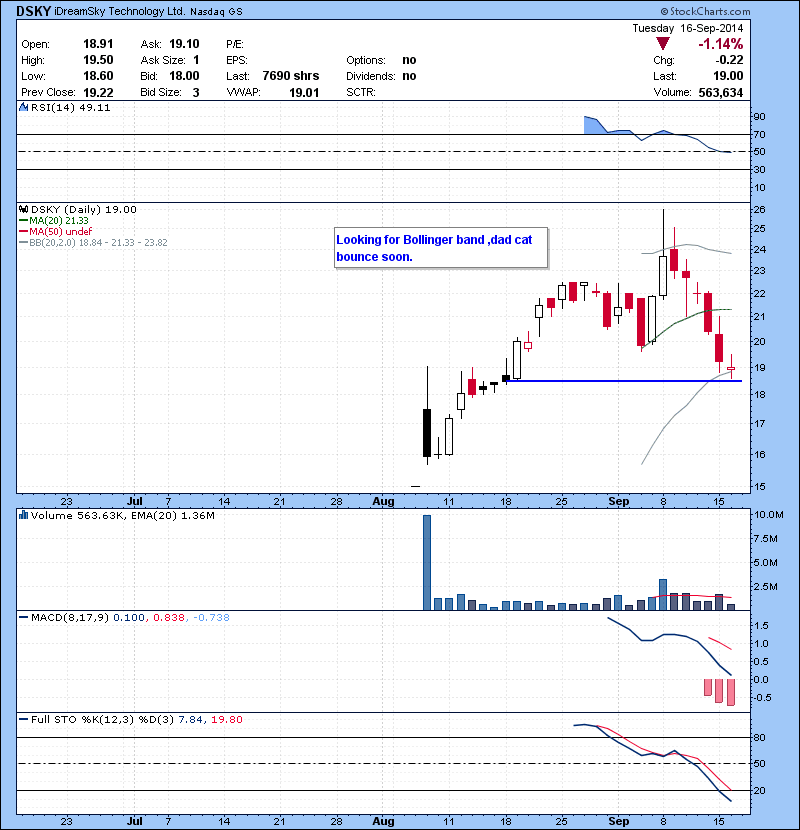The width and height of the screenshot is (800, 830).
Task: Click the Ask price 19.10
Action: tap(184, 44)
